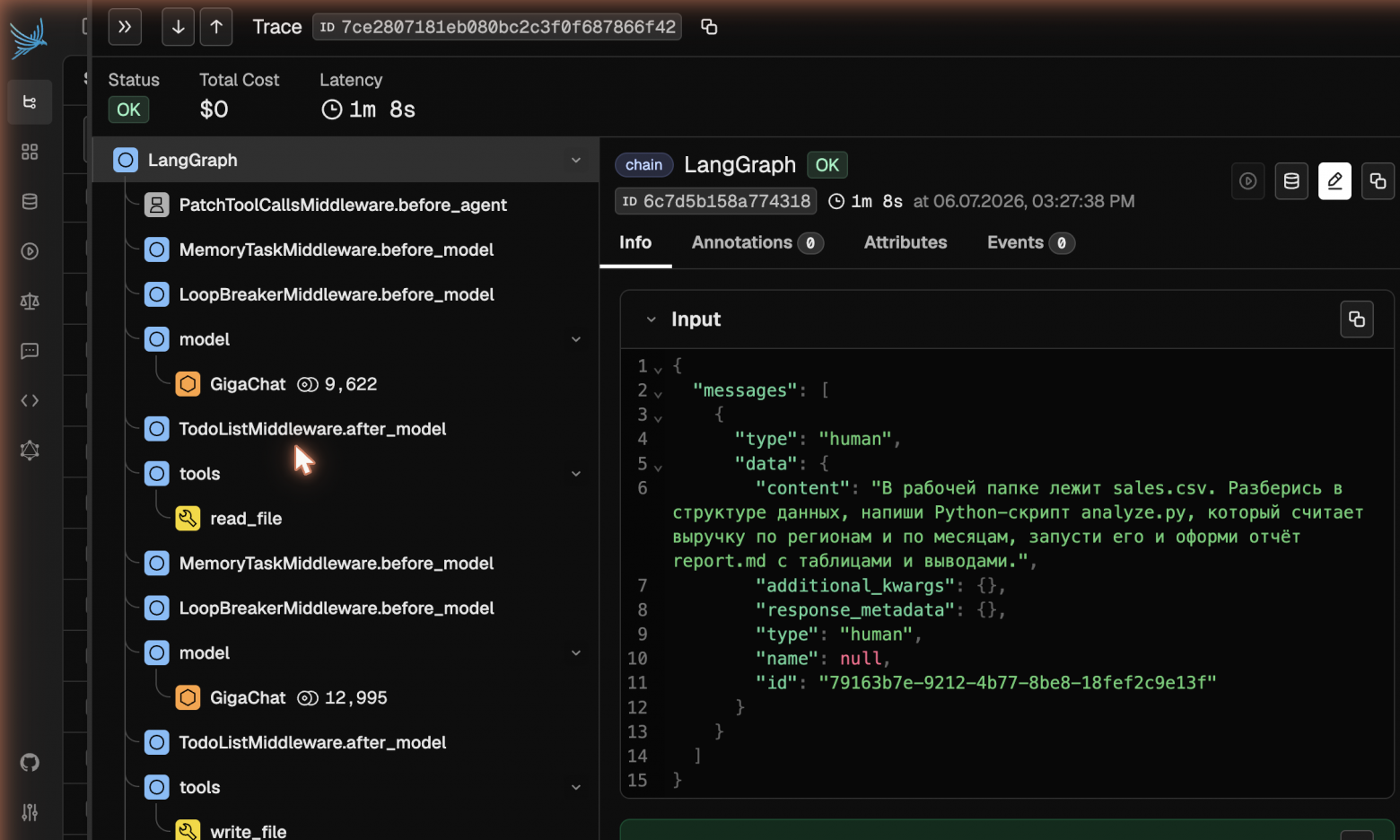The height and width of the screenshot is (840, 1400).
Task: Add span to dataset icon button
Action: coord(1291,181)
